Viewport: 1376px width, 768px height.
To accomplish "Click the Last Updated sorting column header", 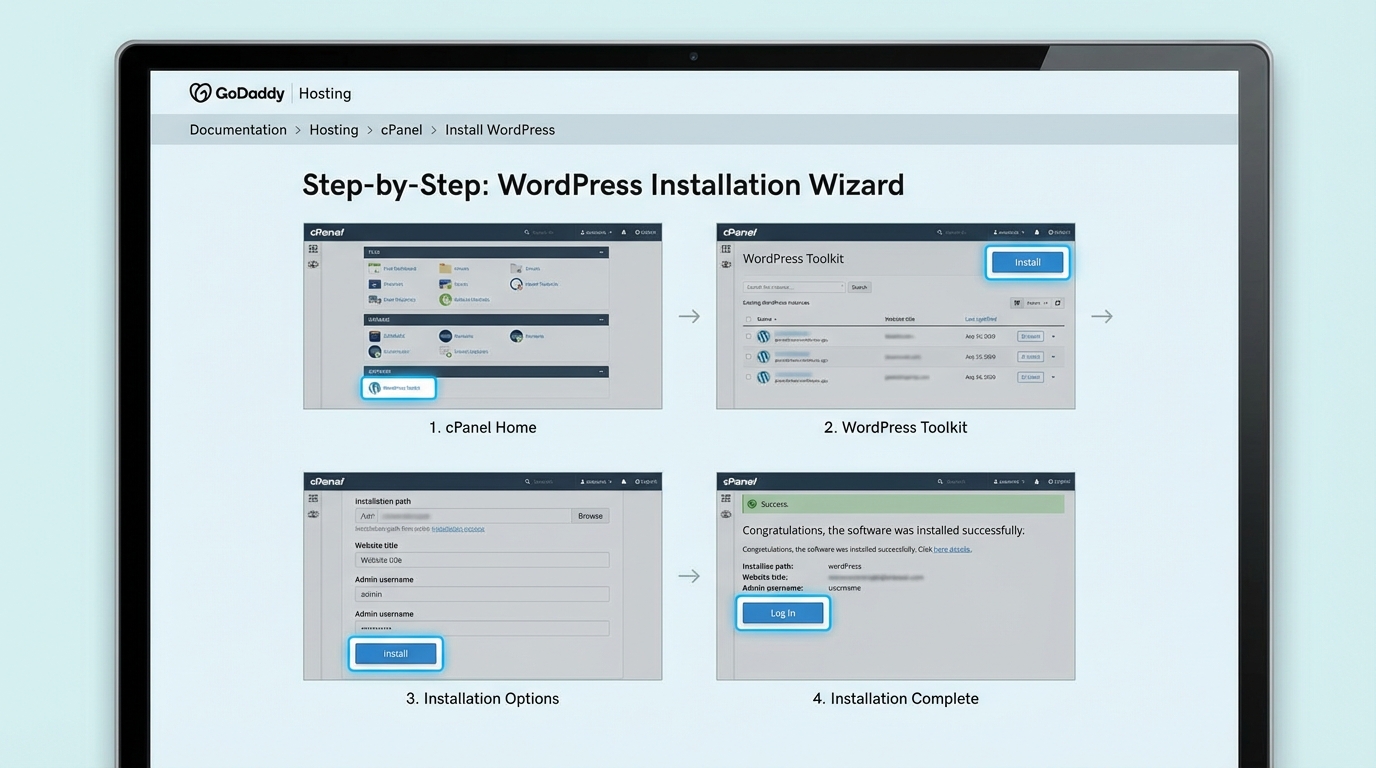I will (980, 319).
